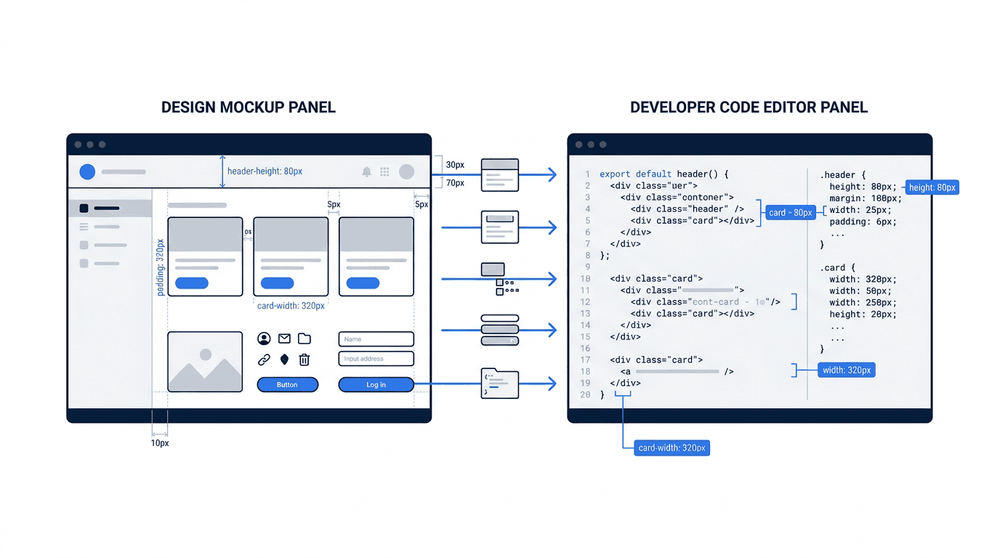Viewport: 1000px width, 558px height.
Task: Click the <a tag on line 18
Action: click(625, 371)
